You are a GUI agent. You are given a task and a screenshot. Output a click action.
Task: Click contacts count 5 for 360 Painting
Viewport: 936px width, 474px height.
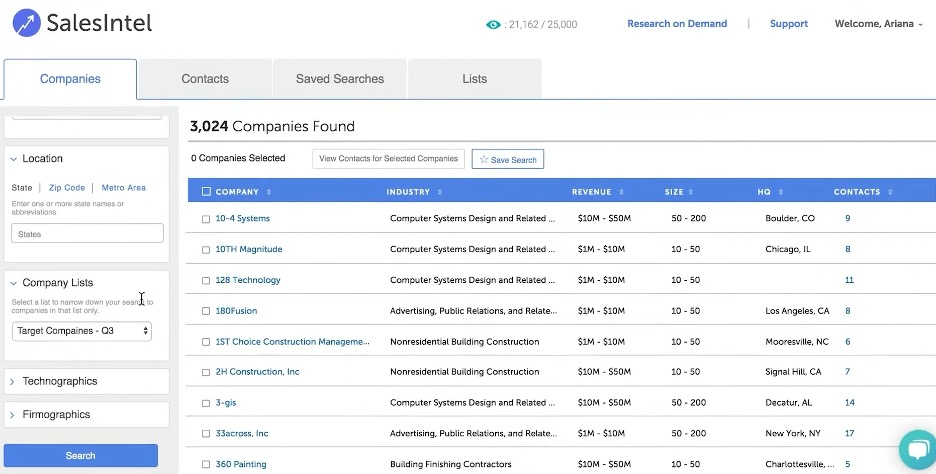848,464
